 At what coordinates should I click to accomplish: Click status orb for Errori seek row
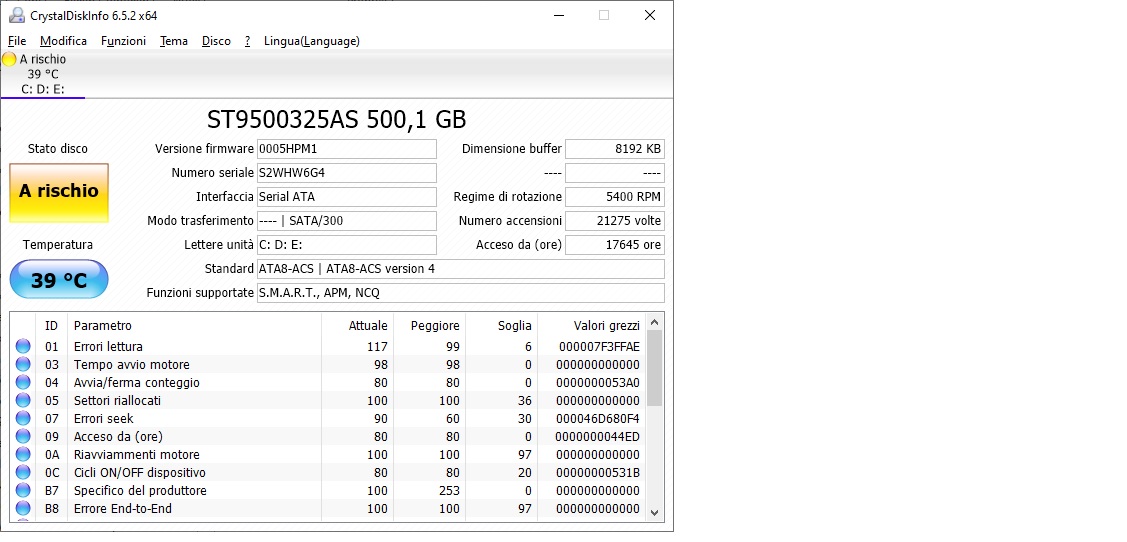[x=23, y=418]
